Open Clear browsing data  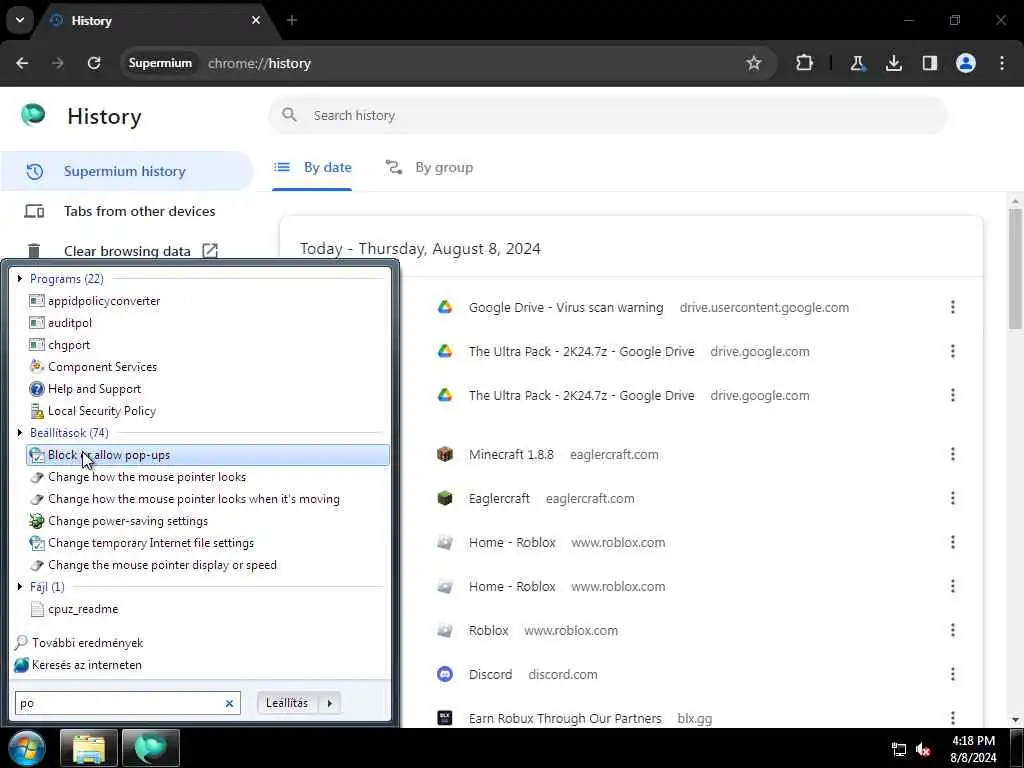click(x=126, y=251)
